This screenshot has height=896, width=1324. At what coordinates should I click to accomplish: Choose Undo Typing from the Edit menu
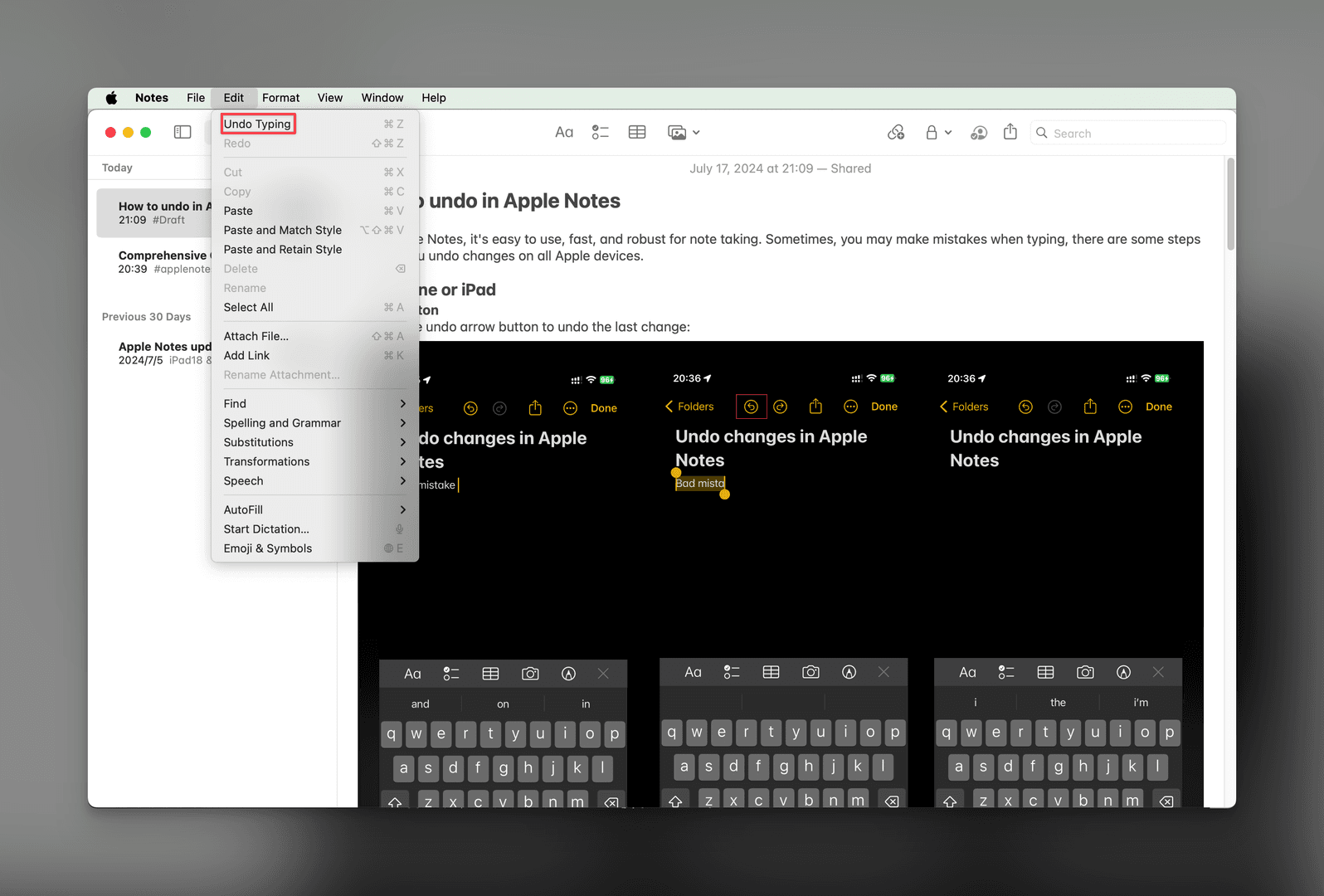(x=258, y=124)
